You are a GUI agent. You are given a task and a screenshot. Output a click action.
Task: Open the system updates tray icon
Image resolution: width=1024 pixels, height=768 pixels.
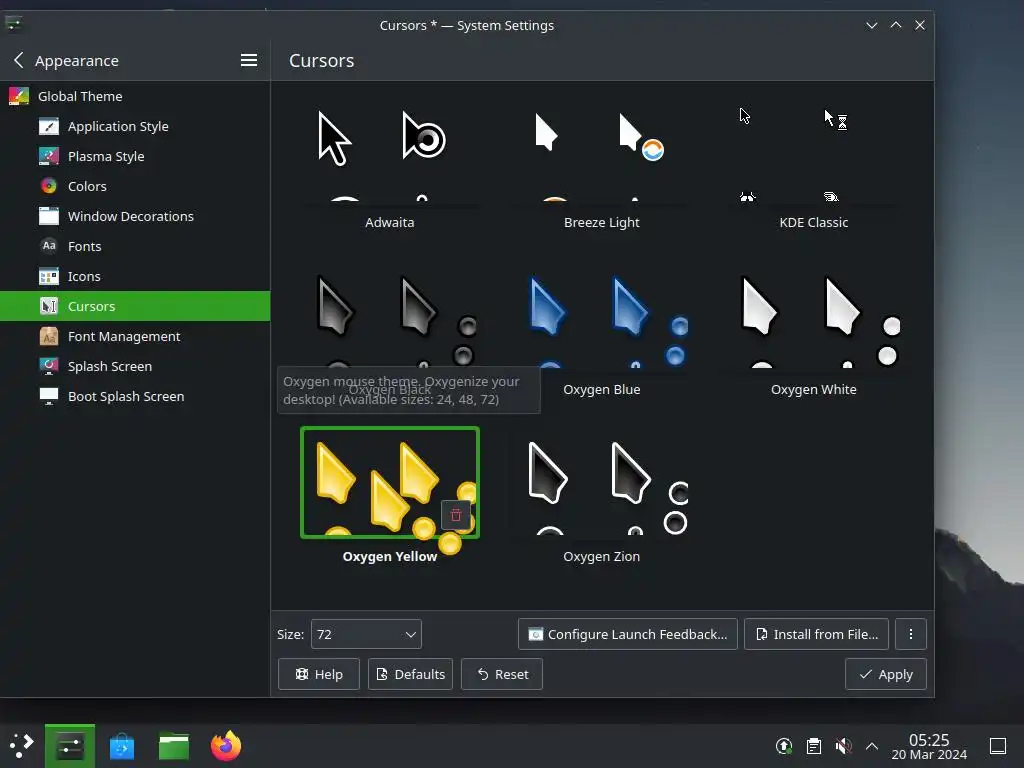784,746
